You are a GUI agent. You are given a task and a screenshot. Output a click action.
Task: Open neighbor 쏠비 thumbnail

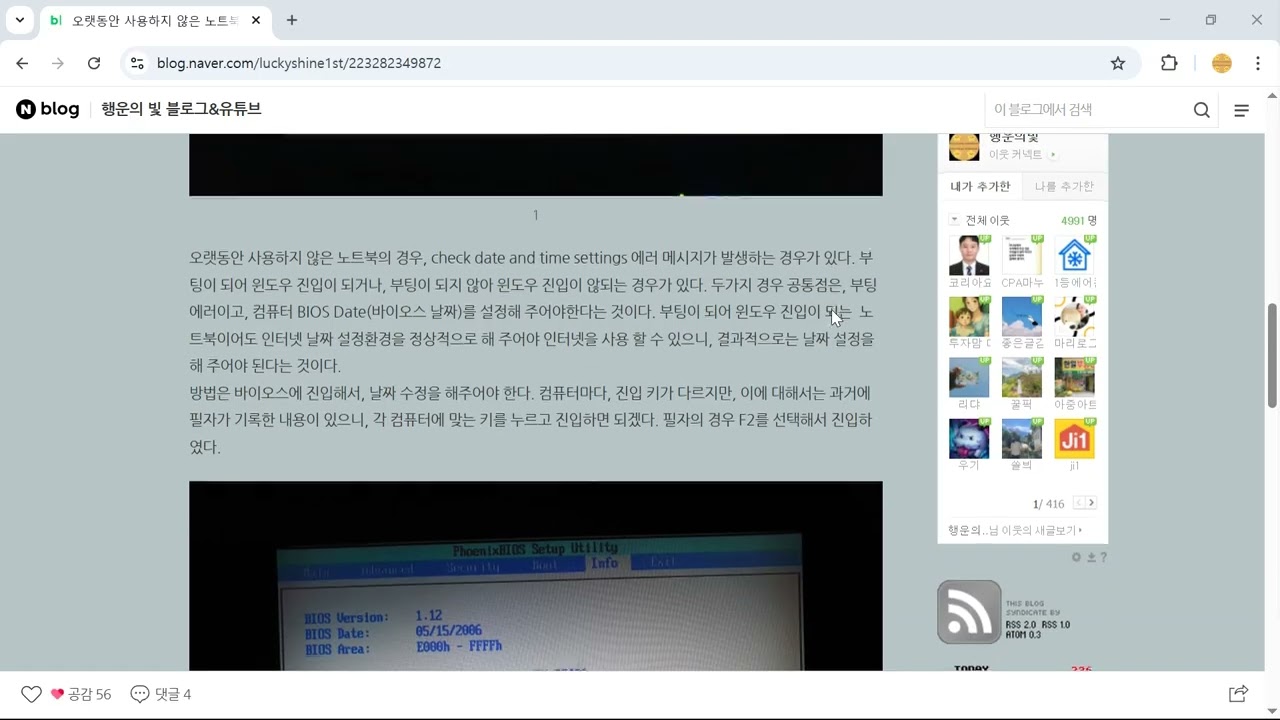[x=1022, y=439]
